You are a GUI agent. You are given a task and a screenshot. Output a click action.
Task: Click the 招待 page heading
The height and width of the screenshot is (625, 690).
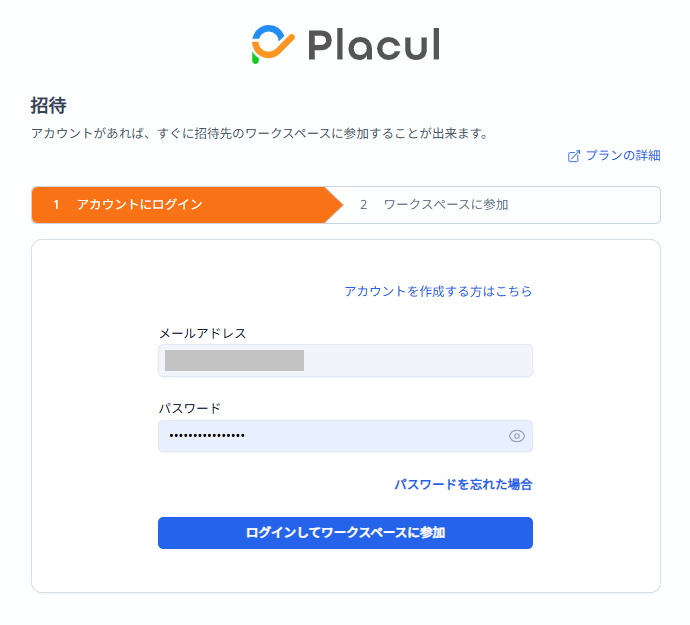pyautogui.click(x=48, y=105)
